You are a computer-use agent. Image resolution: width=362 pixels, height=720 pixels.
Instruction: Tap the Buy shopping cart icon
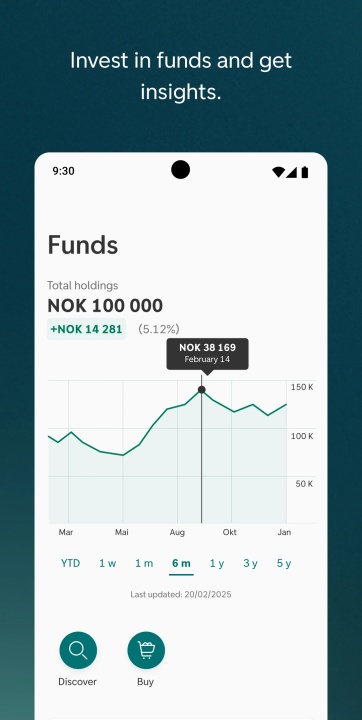tap(146, 650)
